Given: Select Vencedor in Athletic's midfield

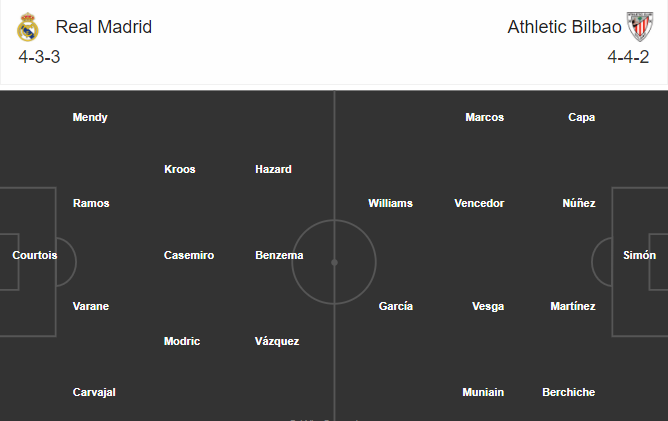Looking at the screenshot, I should pyautogui.click(x=479, y=203).
